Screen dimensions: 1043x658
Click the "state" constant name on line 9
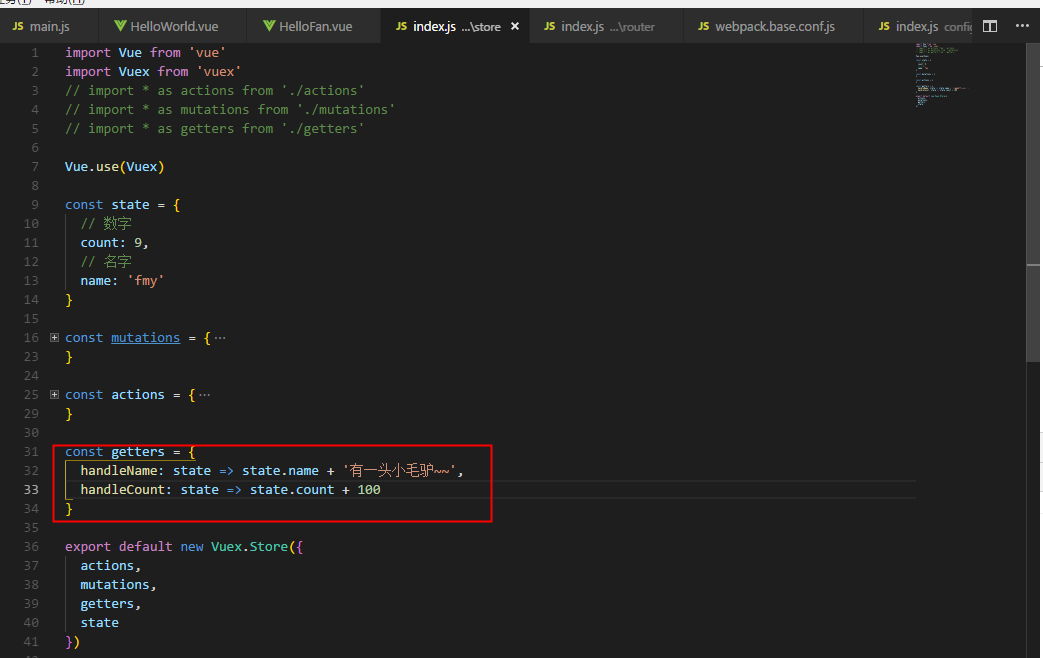click(130, 205)
